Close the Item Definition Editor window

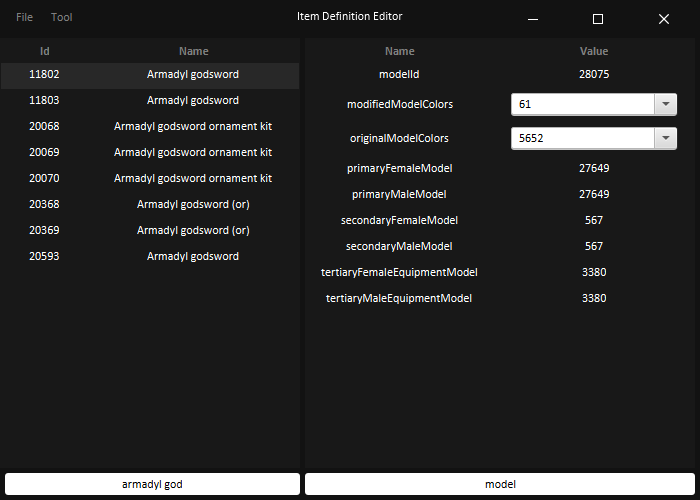click(664, 19)
